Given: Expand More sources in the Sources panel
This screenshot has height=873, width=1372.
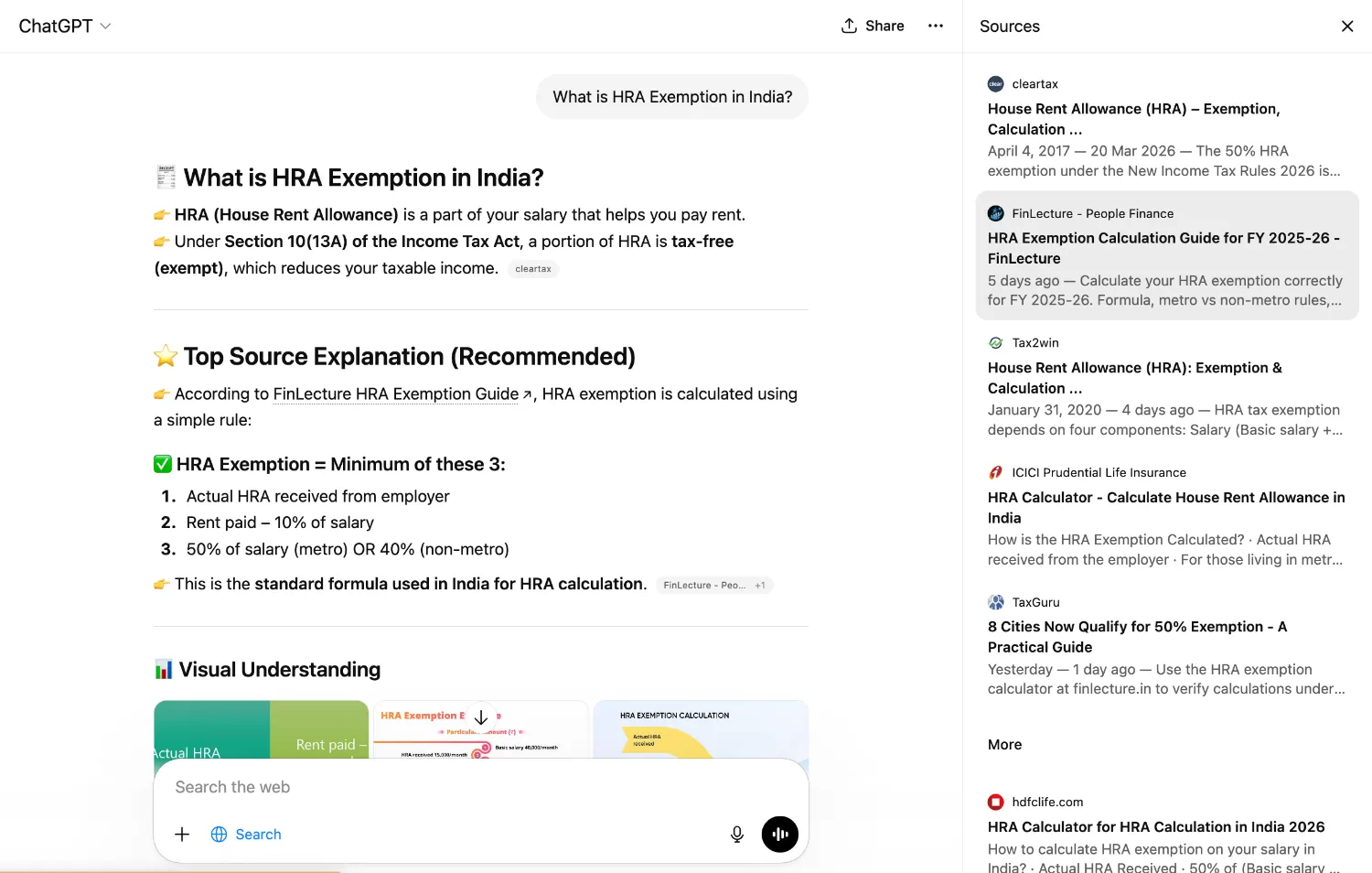Looking at the screenshot, I should tap(1004, 744).
